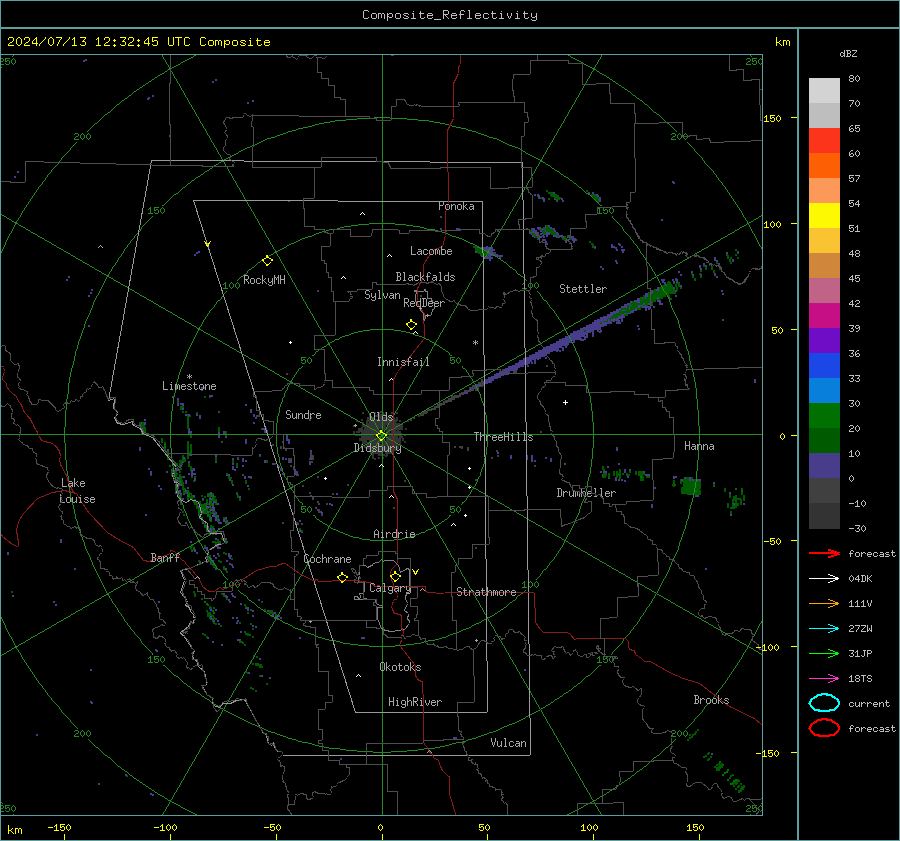Click the light grey 70-80 dBZ swatch

pyautogui.click(x=824, y=91)
